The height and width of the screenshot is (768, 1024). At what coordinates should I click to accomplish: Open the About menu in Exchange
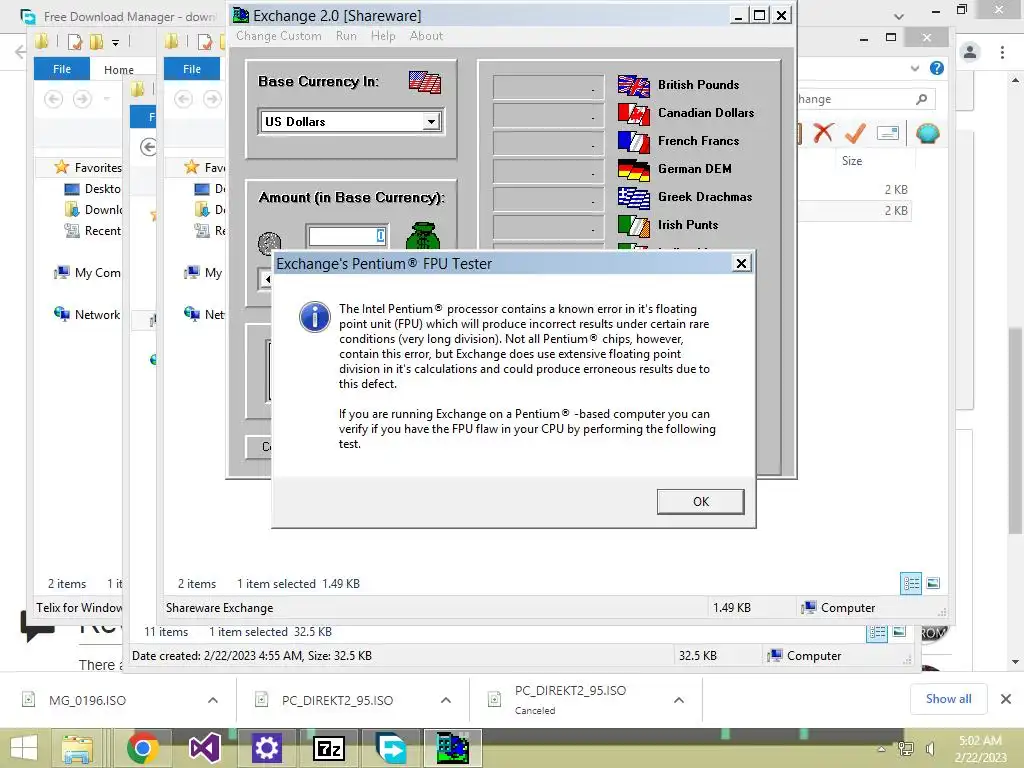pyautogui.click(x=426, y=36)
